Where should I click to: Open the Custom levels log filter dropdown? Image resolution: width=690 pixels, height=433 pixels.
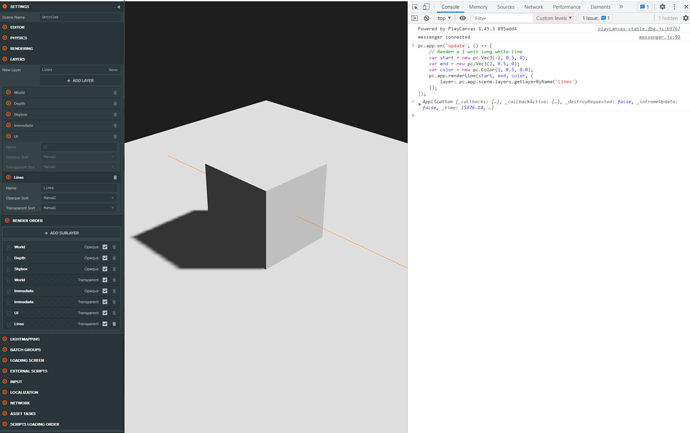(x=554, y=18)
